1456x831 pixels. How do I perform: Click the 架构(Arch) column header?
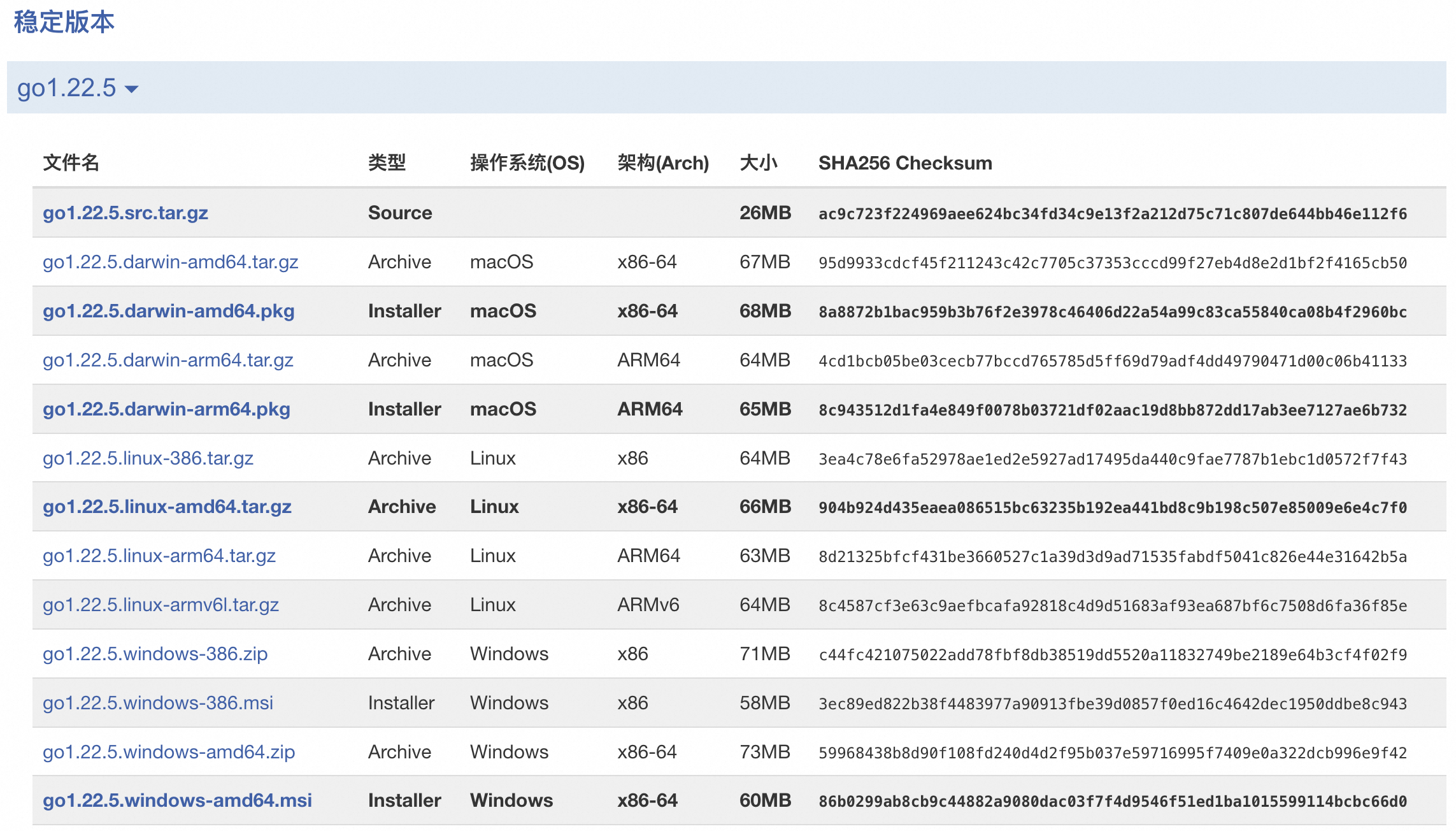(x=662, y=163)
